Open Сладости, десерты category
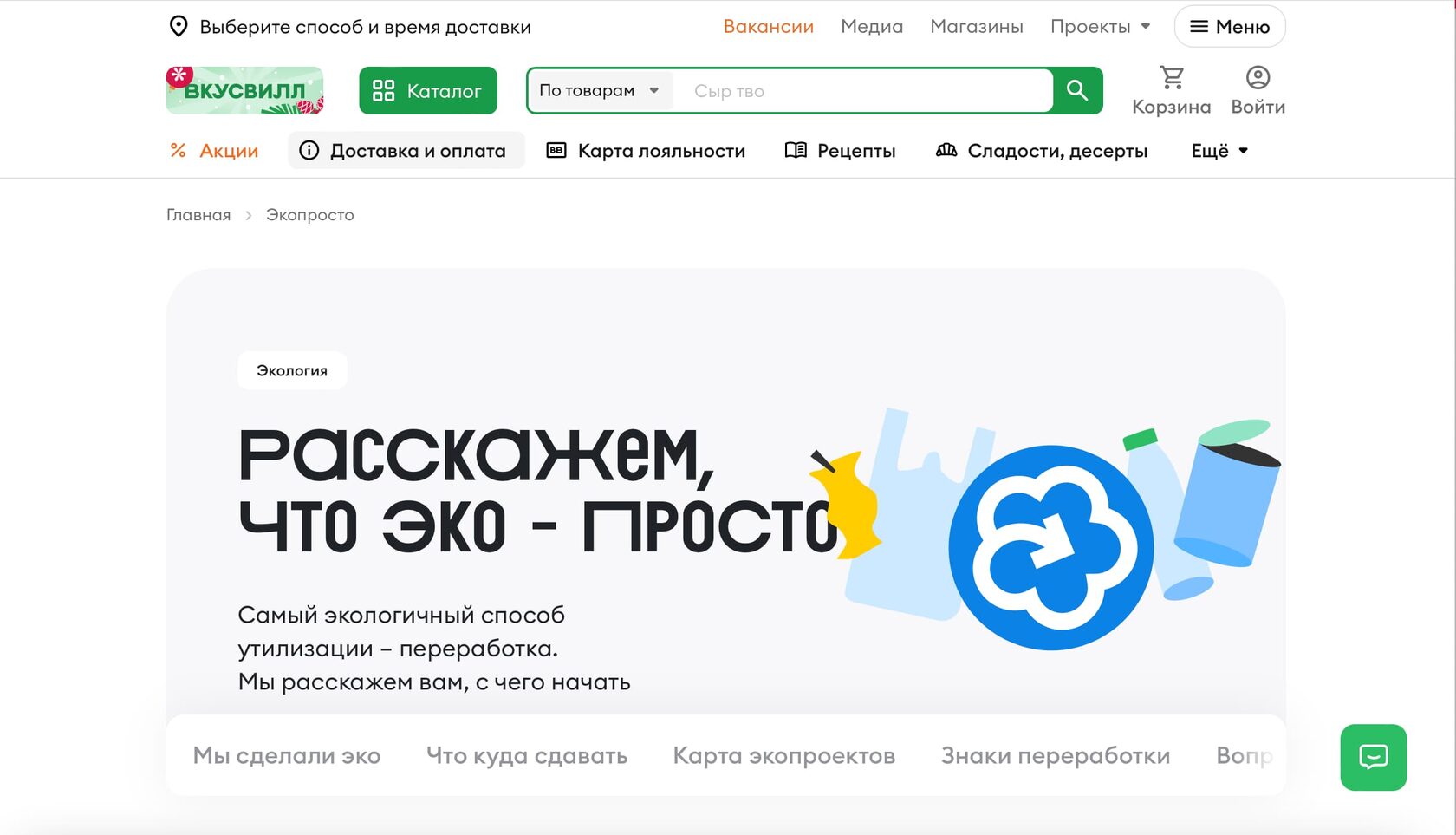This screenshot has height=835, width=1456. click(1042, 151)
